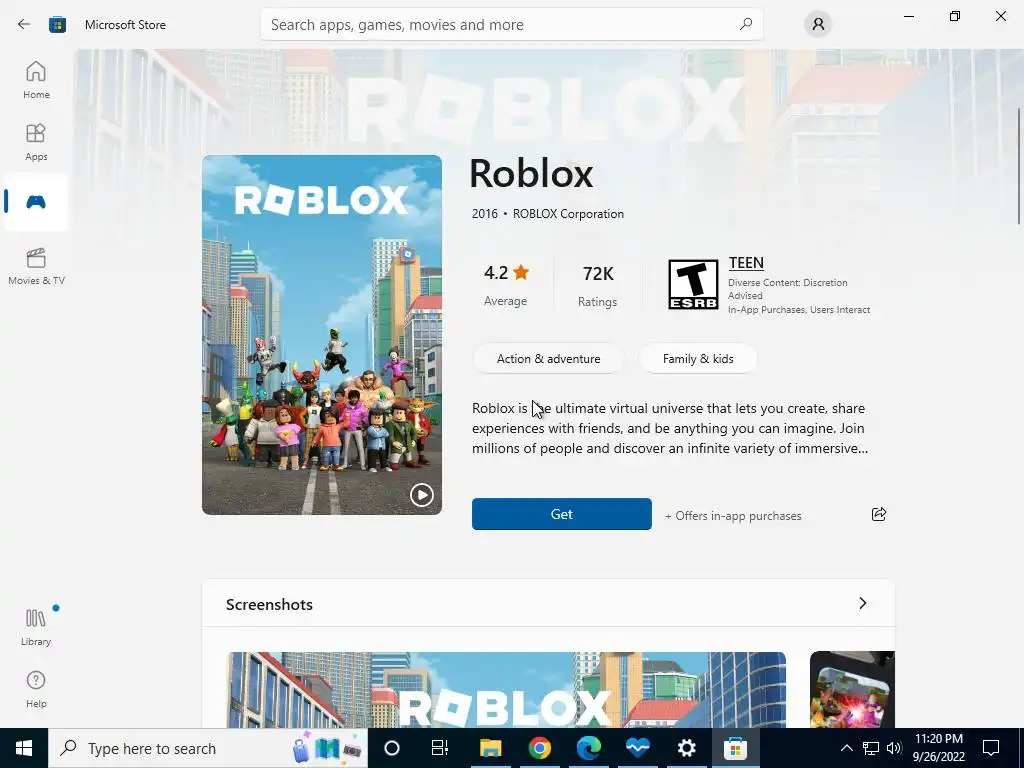This screenshot has width=1024, height=768.
Task: Launch Google Chrome from taskbar
Action: (539, 748)
